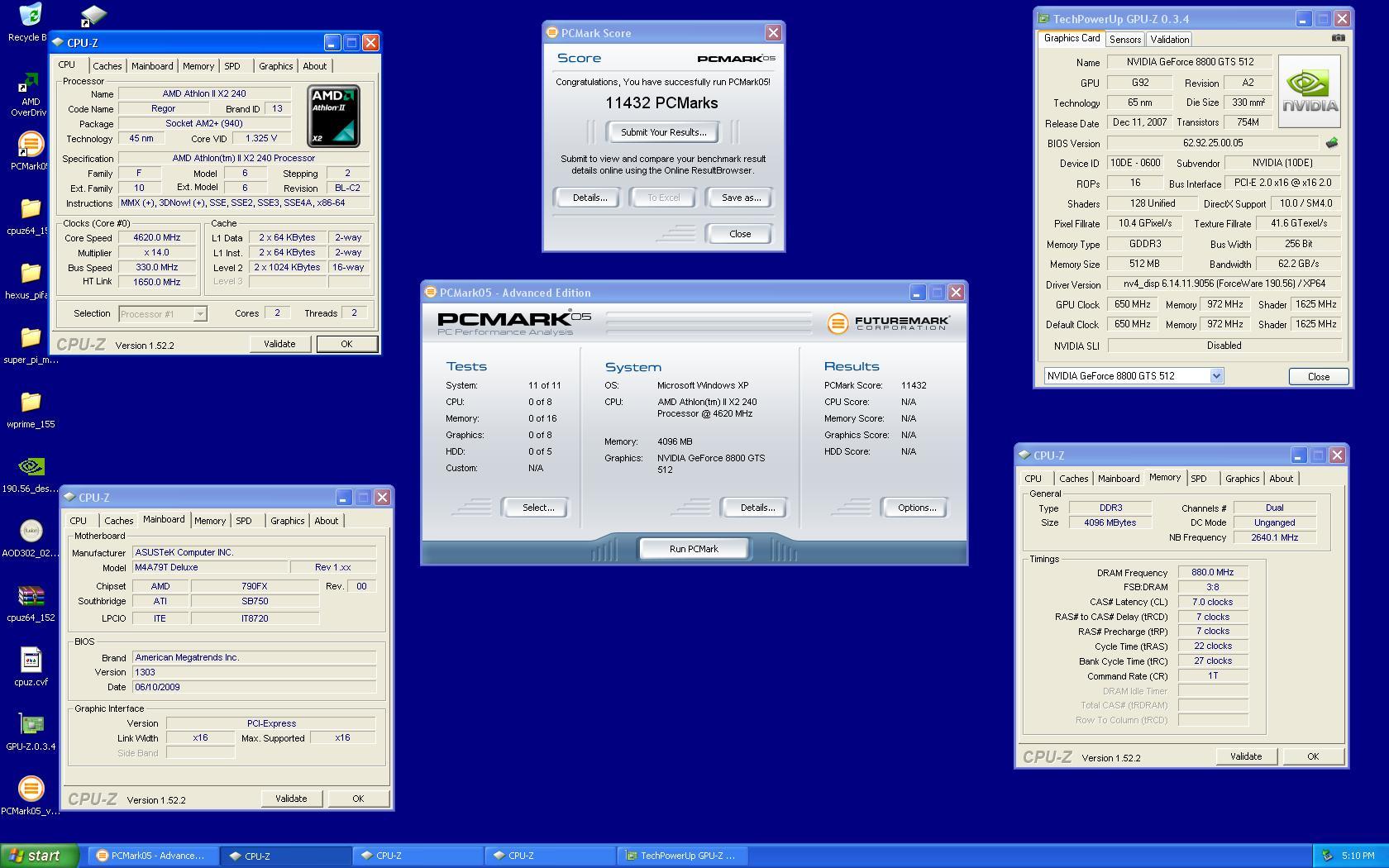This screenshot has height=868, width=1389.
Task: Click the system clock showing 5:10 PM
Action: click(x=1358, y=856)
